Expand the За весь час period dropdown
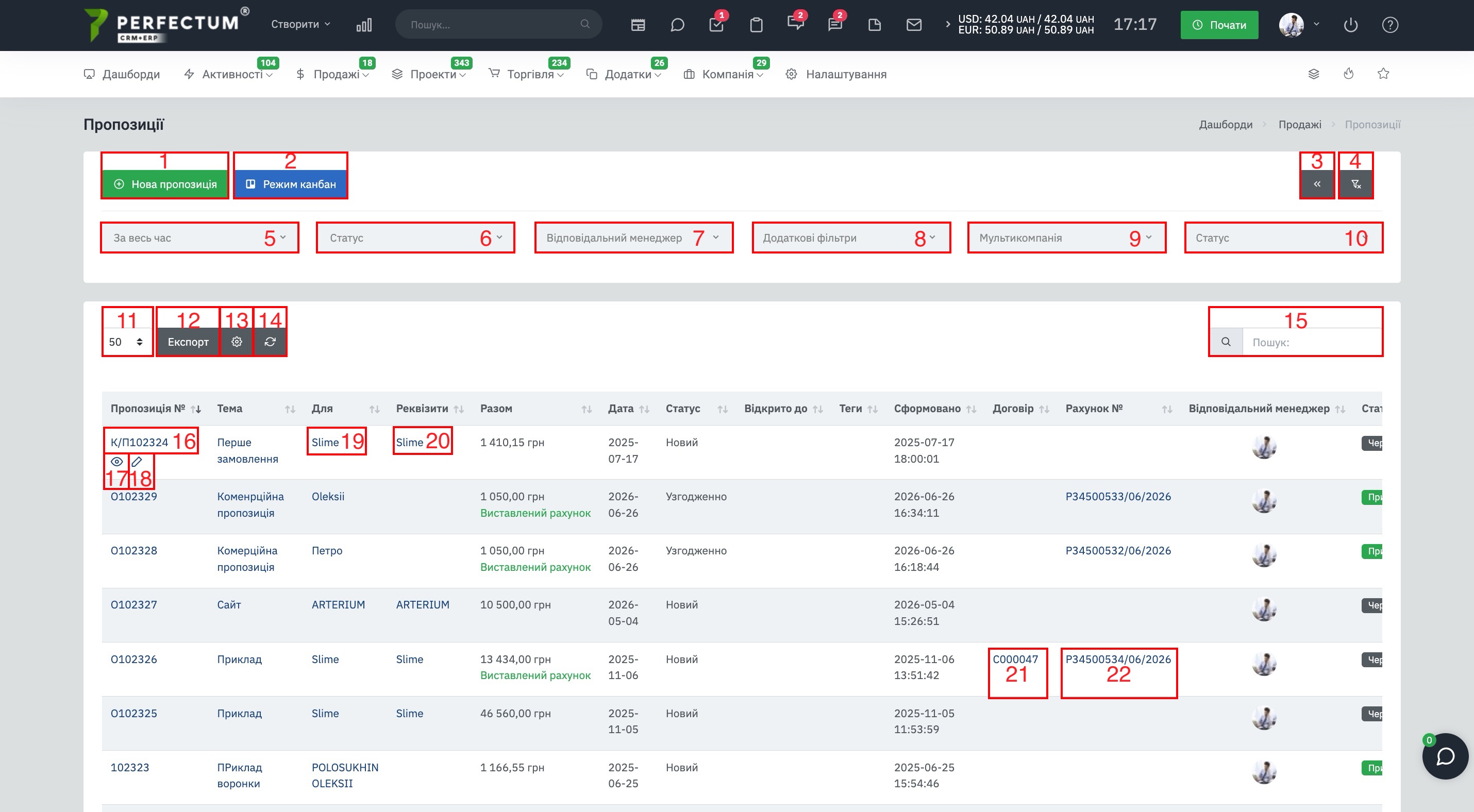 [x=199, y=238]
